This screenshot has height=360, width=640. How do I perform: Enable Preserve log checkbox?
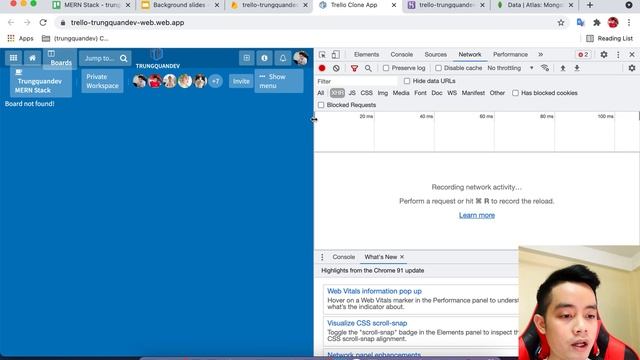[x=386, y=68]
